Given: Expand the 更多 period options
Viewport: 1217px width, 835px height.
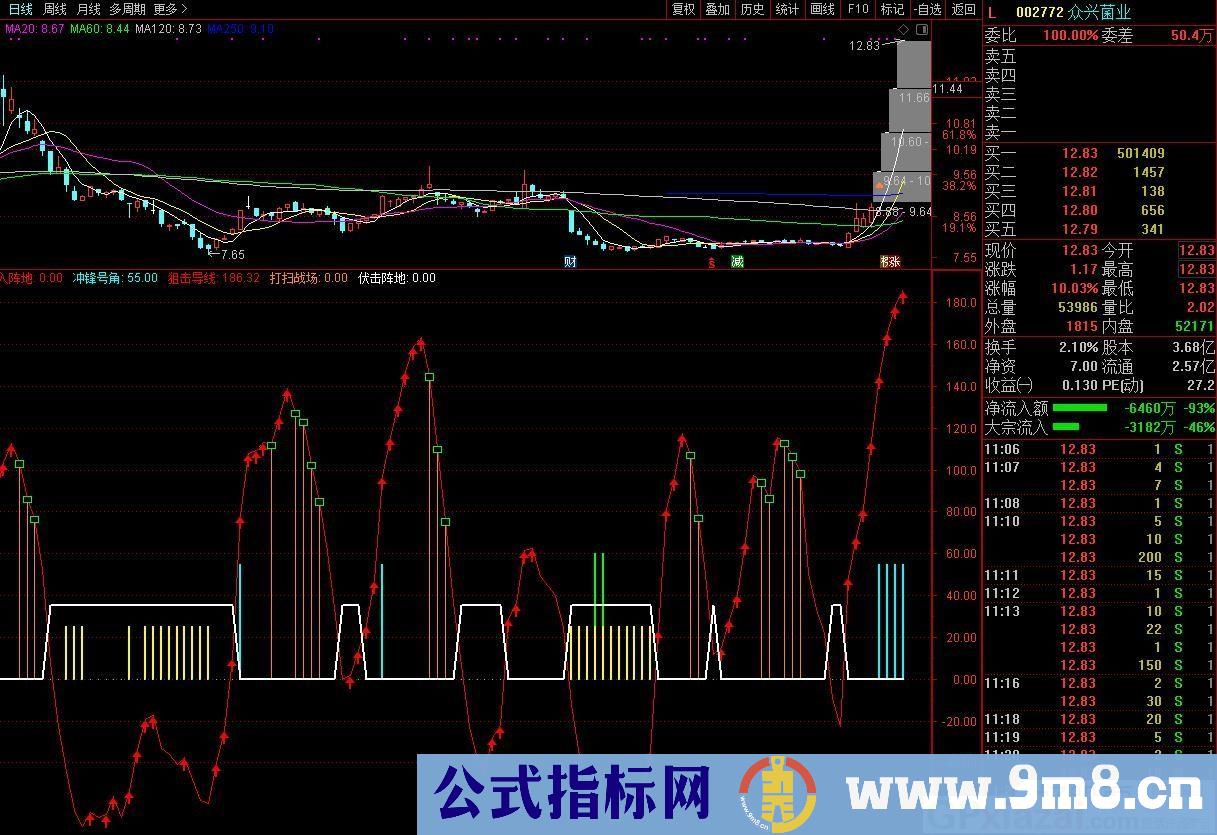Looking at the screenshot, I should [x=169, y=9].
